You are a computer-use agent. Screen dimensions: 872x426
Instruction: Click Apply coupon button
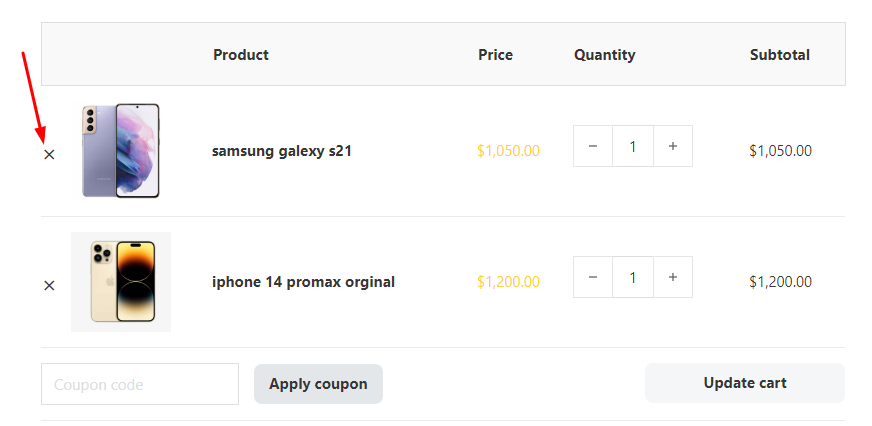318,384
